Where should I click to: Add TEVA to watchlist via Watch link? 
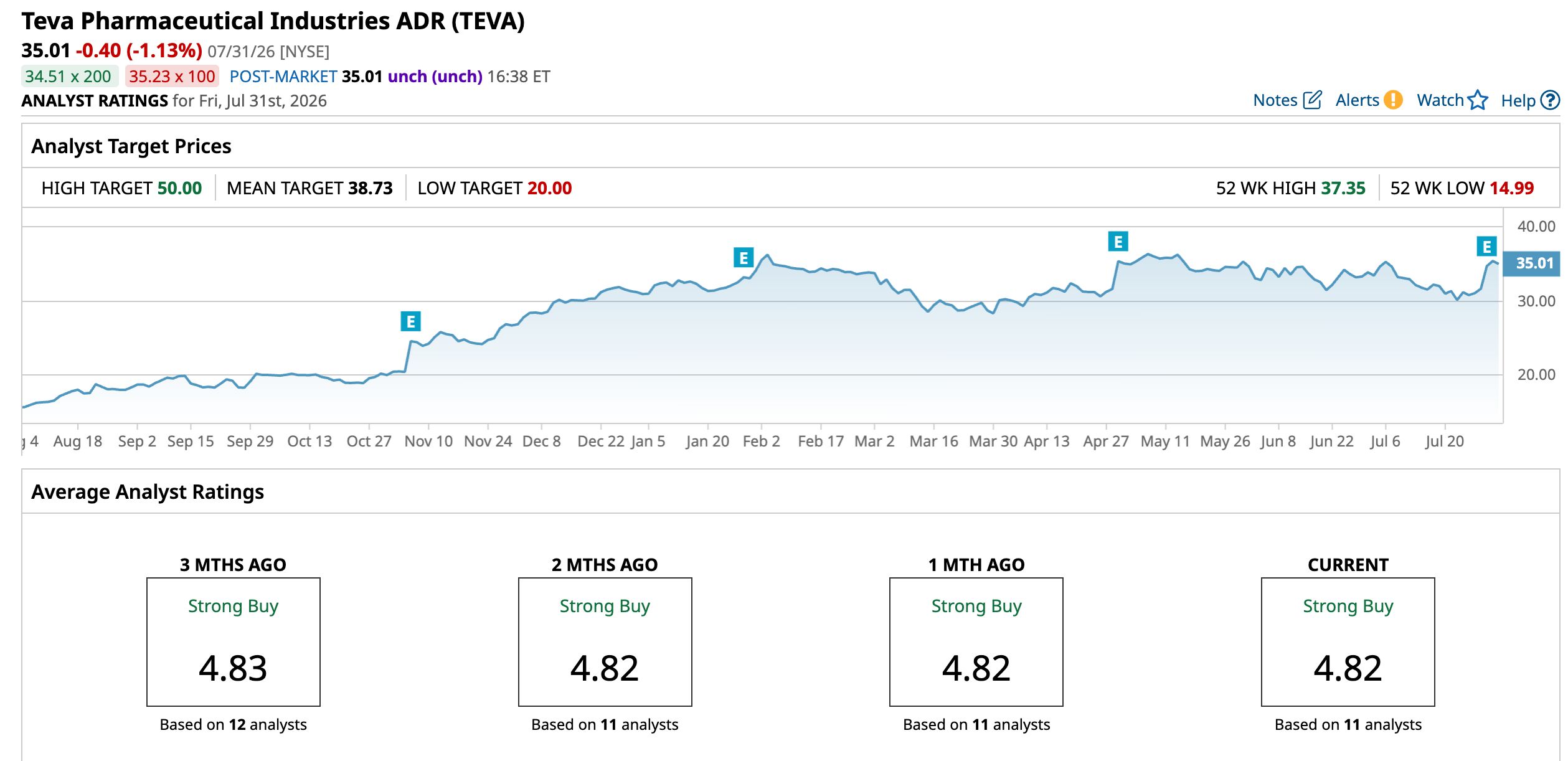pos(1440,100)
